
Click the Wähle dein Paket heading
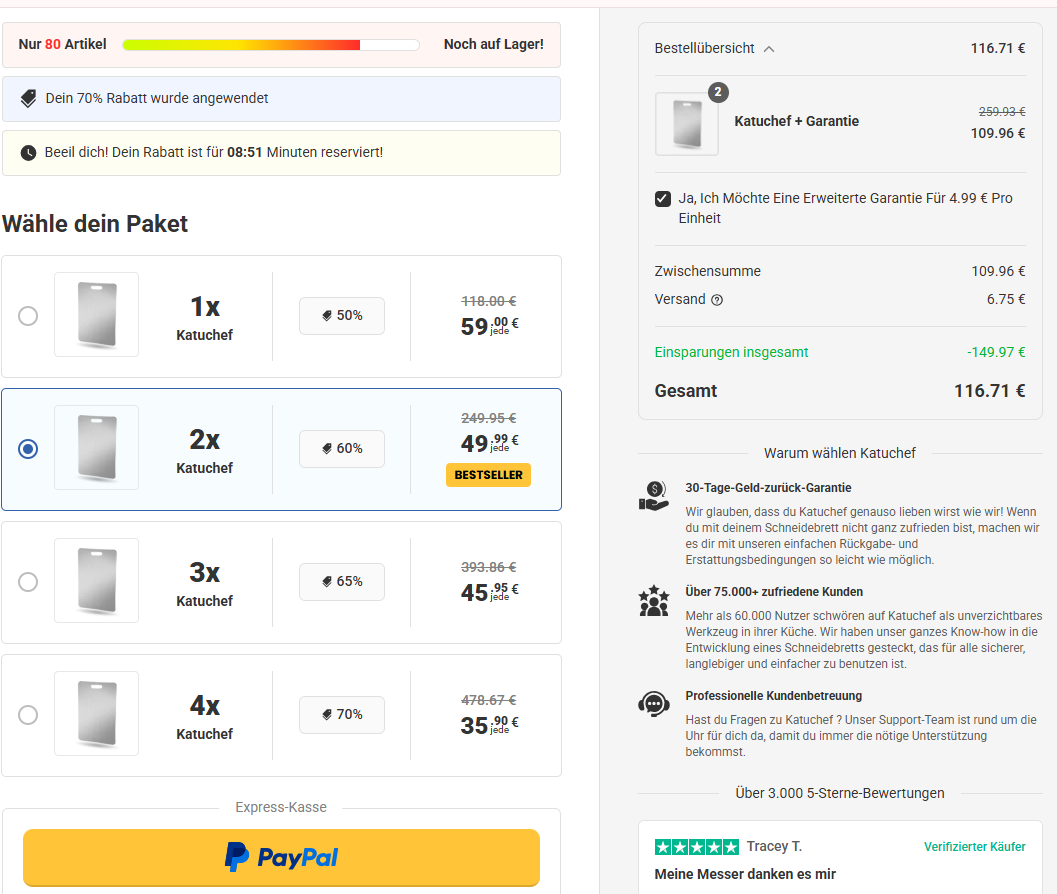(94, 224)
